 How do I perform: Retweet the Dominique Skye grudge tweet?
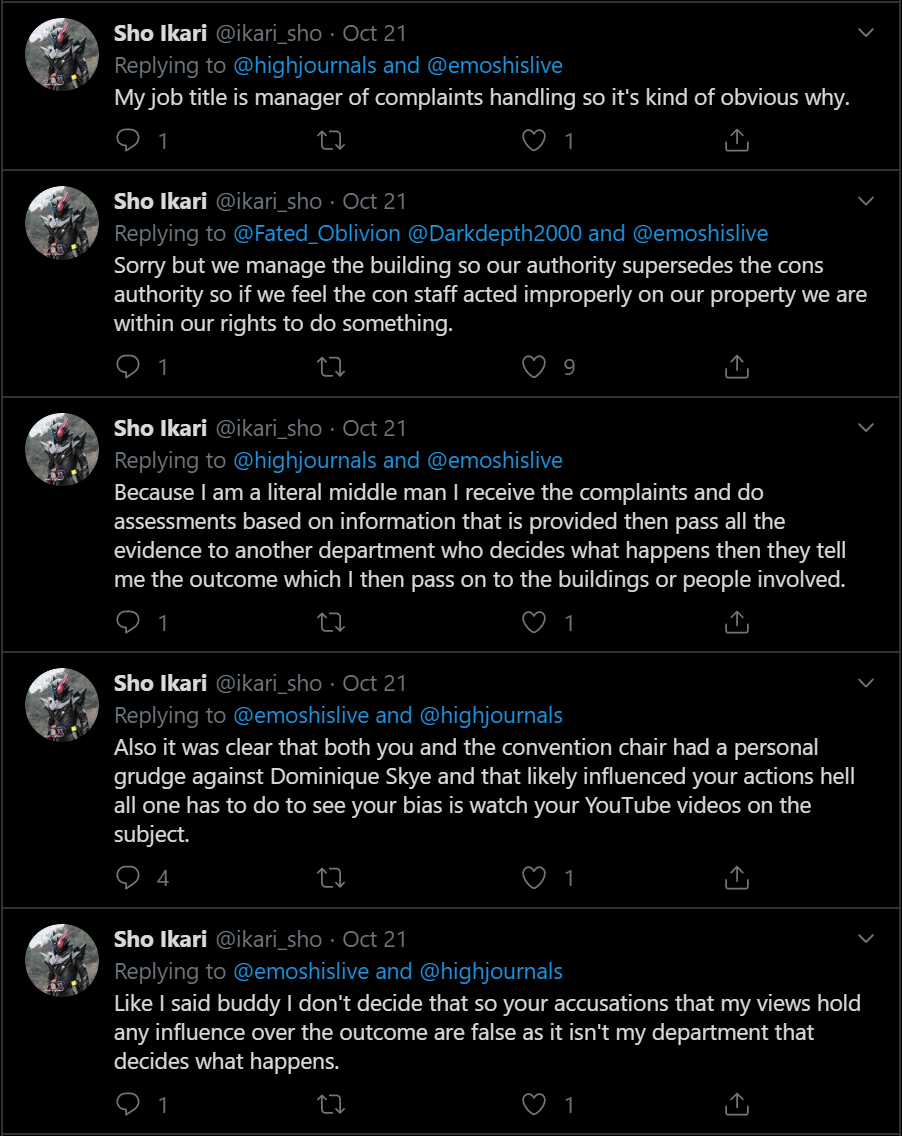tap(331, 877)
